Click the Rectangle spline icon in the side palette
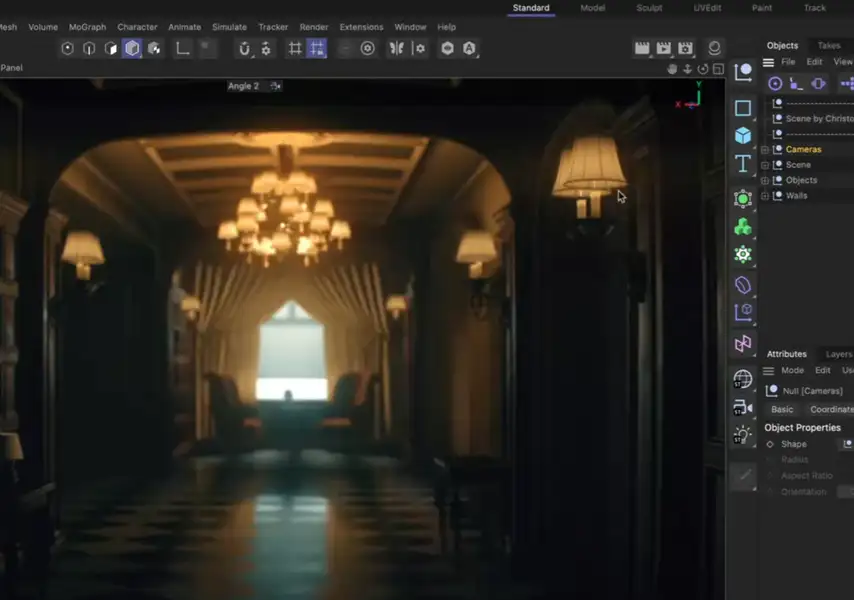854x600 pixels. 742,109
